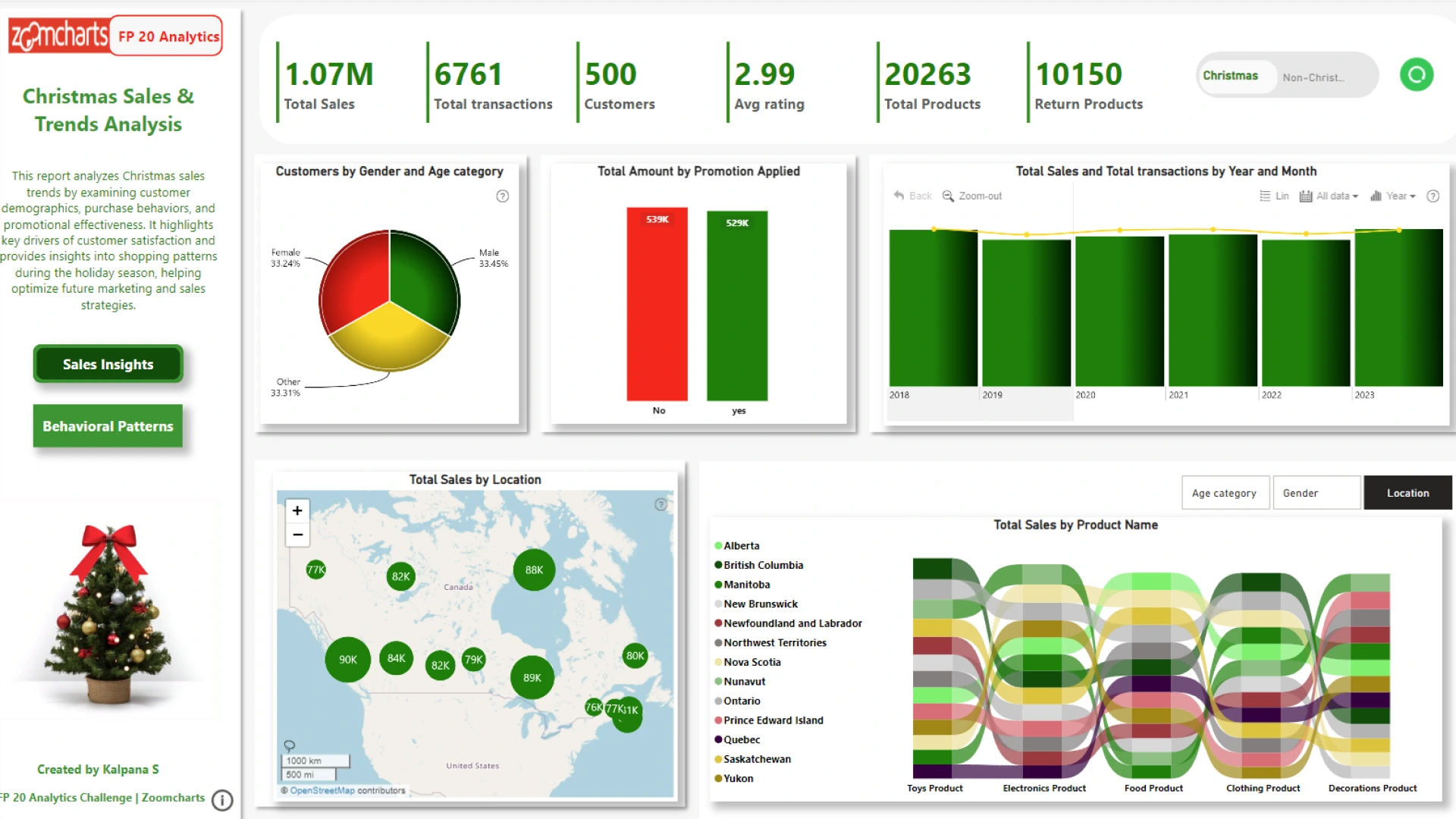1456x819 pixels.
Task: Toggle Ontario legend entry
Action: [736, 701]
